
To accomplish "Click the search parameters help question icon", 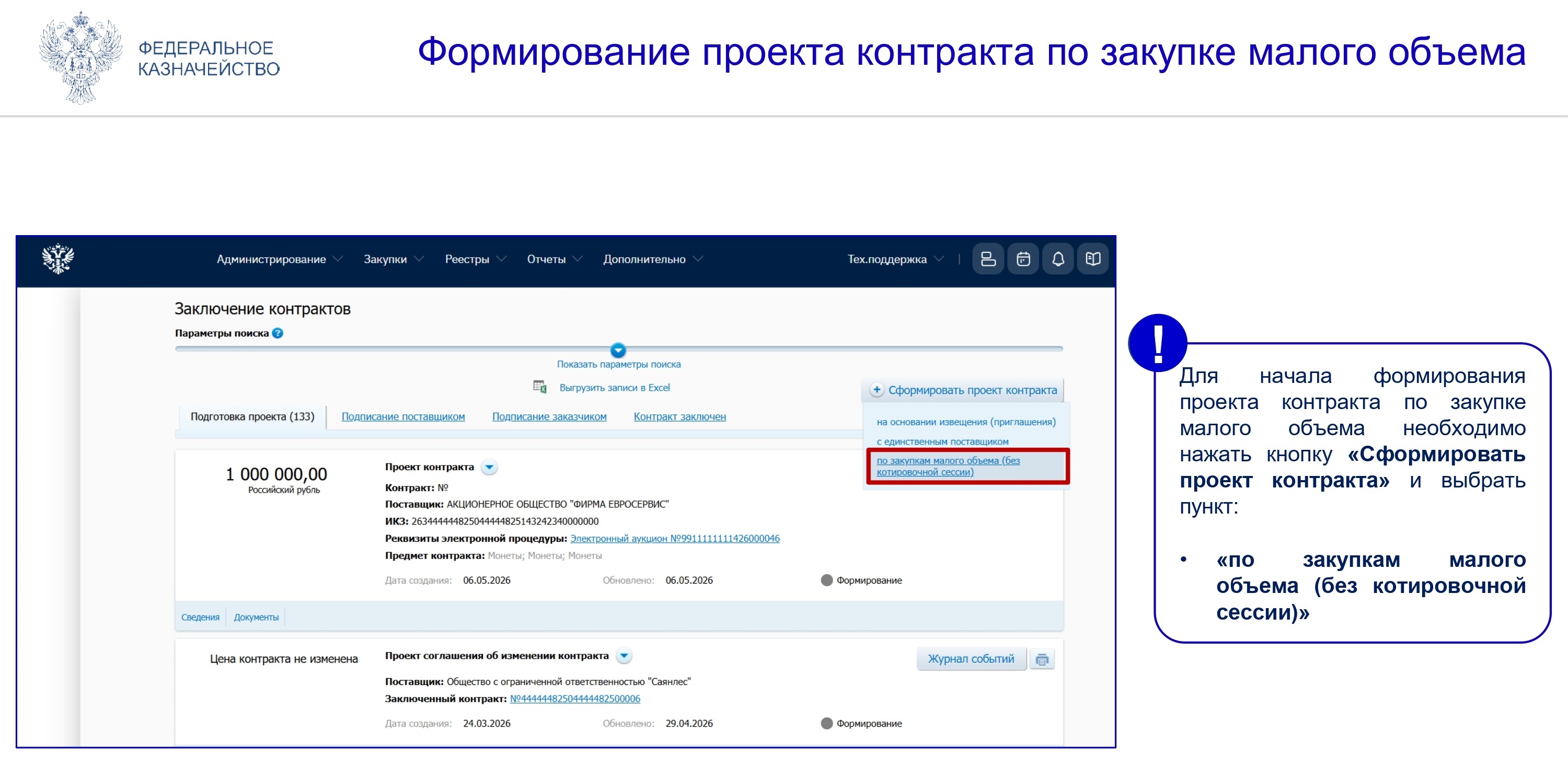I will coord(278,333).
